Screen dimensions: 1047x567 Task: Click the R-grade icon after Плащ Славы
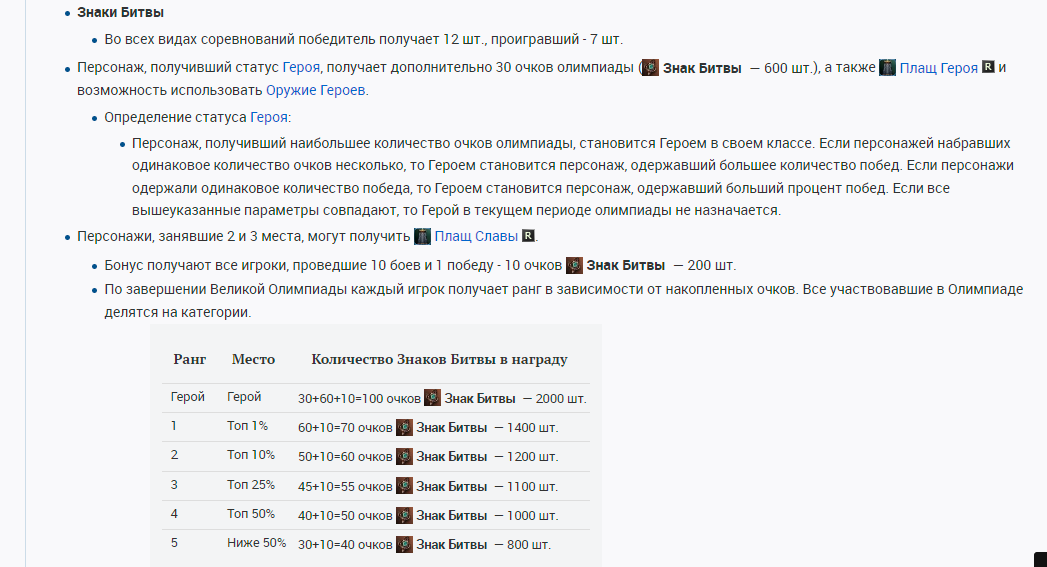pos(529,237)
